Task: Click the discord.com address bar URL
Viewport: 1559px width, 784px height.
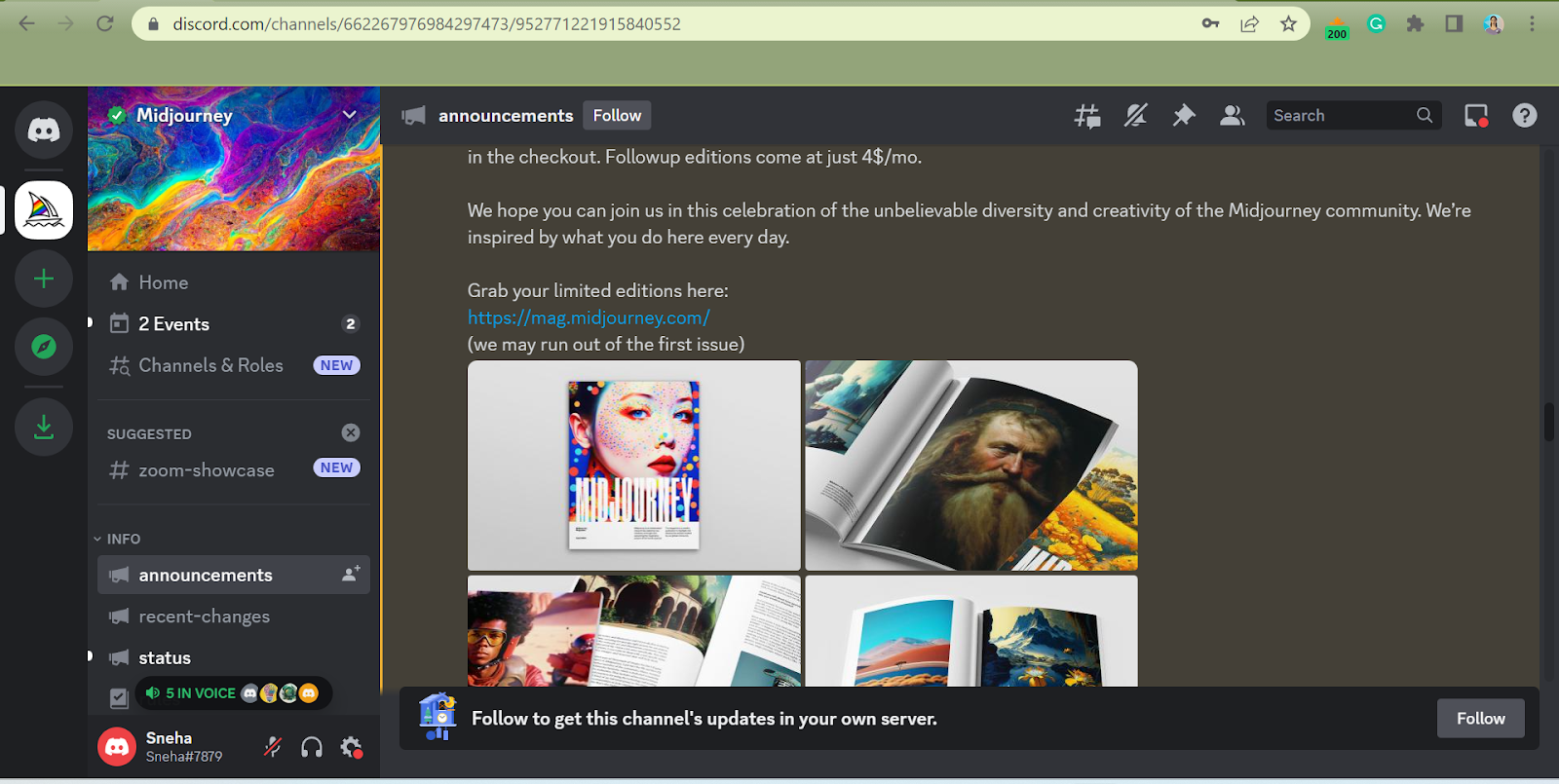Action: pos(427,23)
